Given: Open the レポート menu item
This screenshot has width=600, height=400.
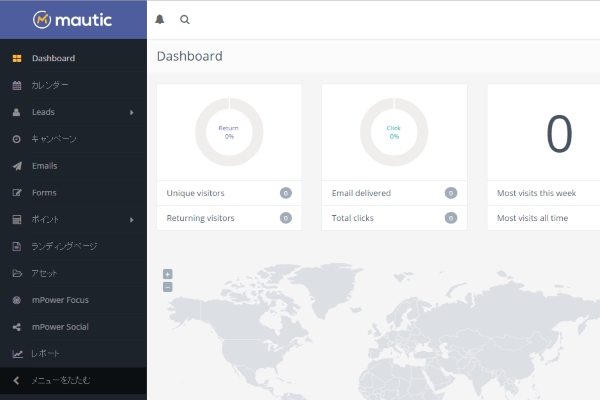Looking at the screenshot, I should 46,354.
